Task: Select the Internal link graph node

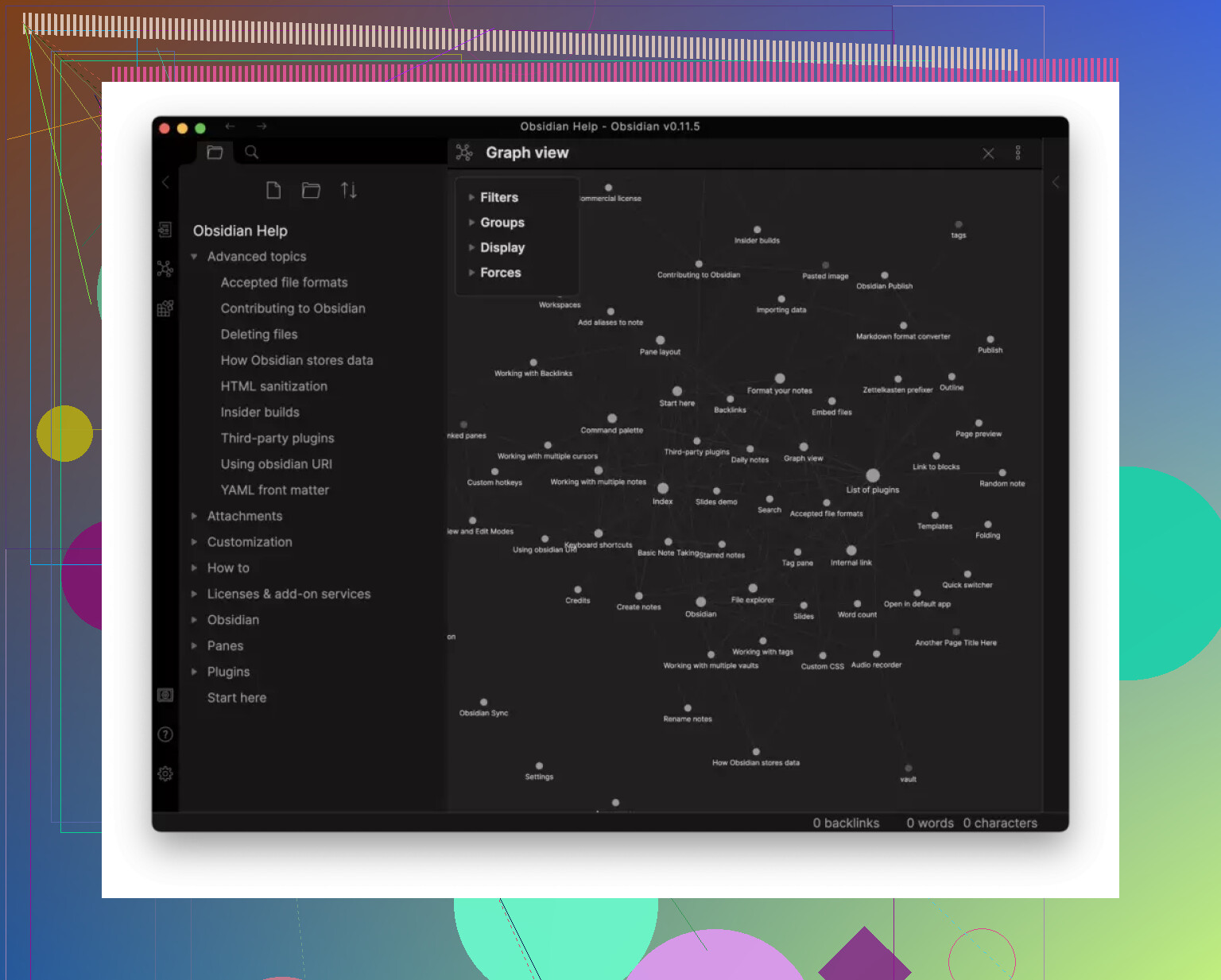Action: pyautogui.click(x=851, y=550)
